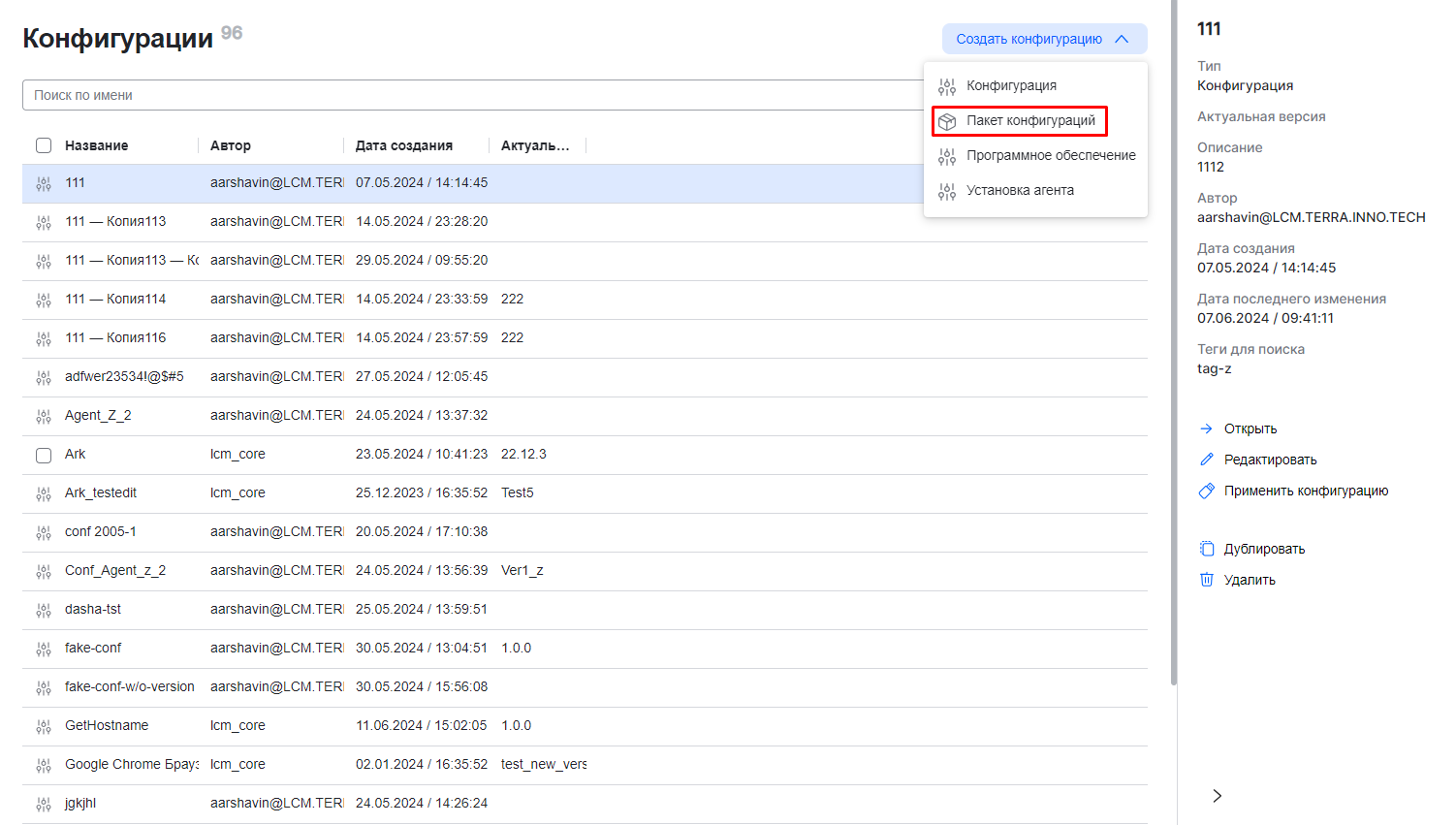Collapse the details side panel with the chevron

pyautogui.click(x=1218, y=796)
